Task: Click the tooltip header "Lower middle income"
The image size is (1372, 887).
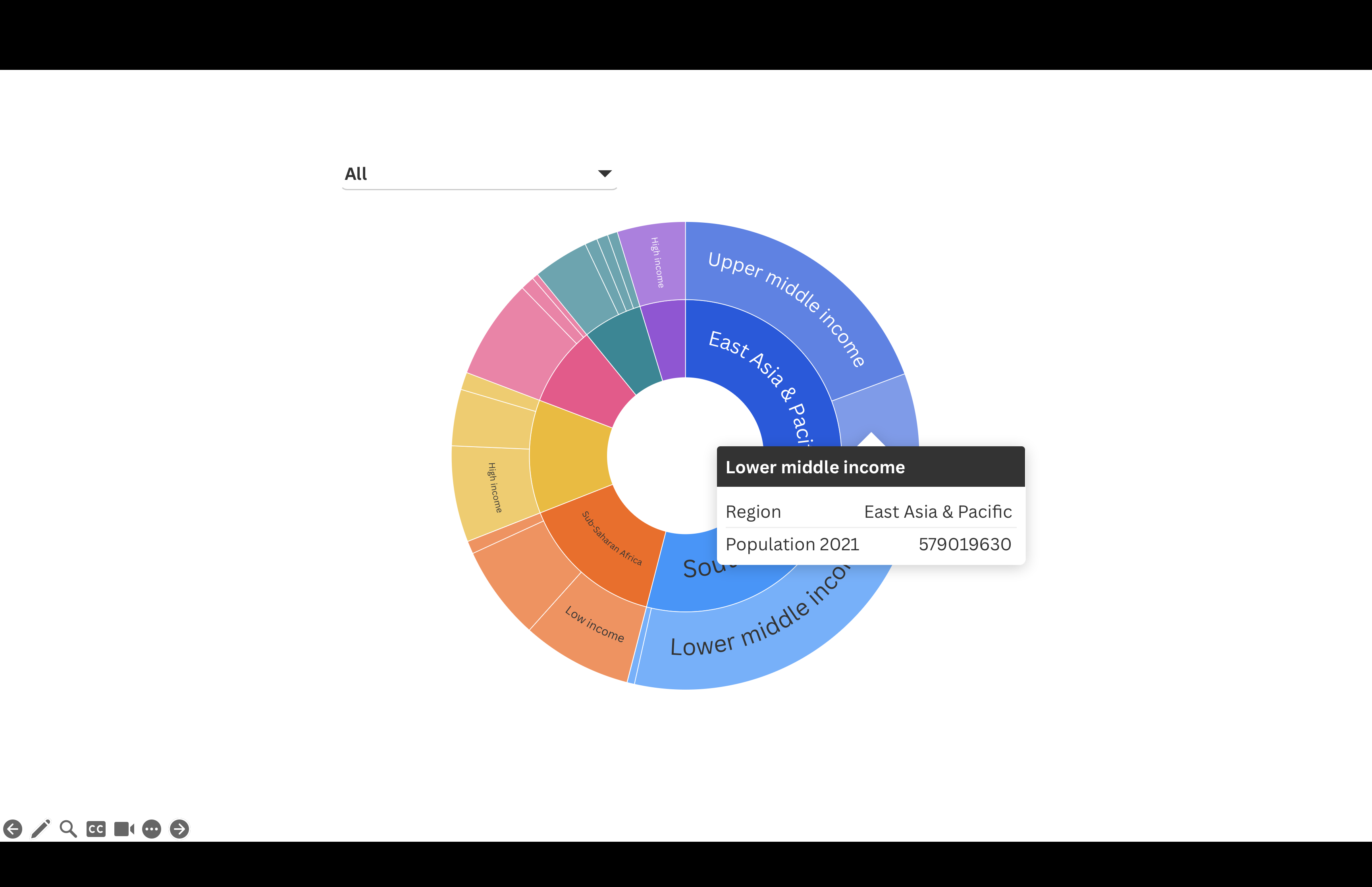Action: 816,467
